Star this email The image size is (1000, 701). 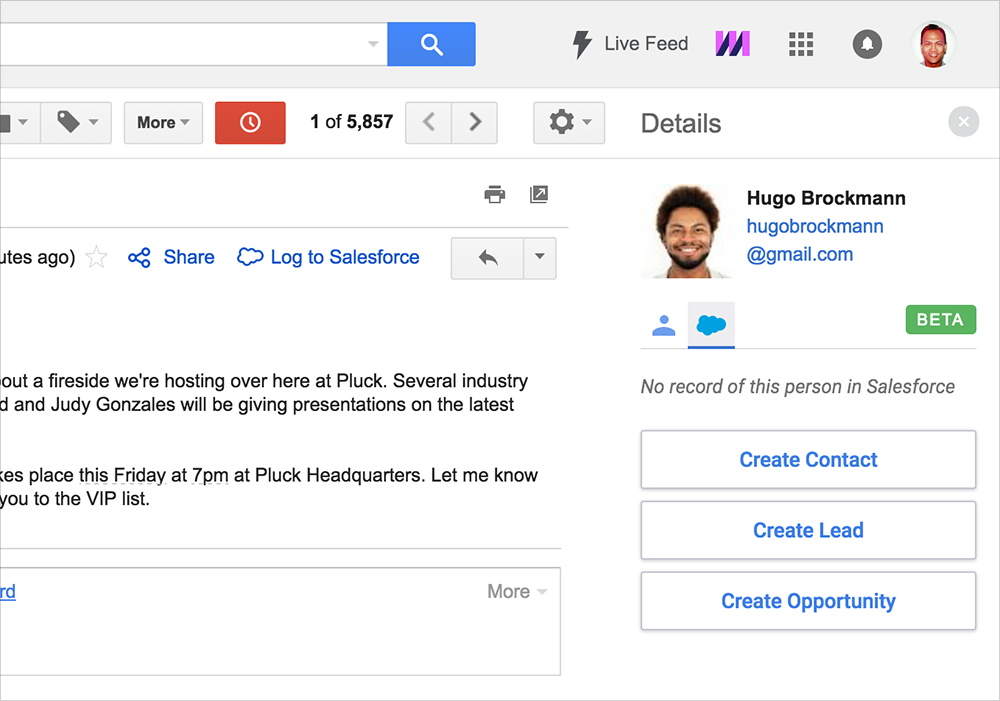coord(96,257)
